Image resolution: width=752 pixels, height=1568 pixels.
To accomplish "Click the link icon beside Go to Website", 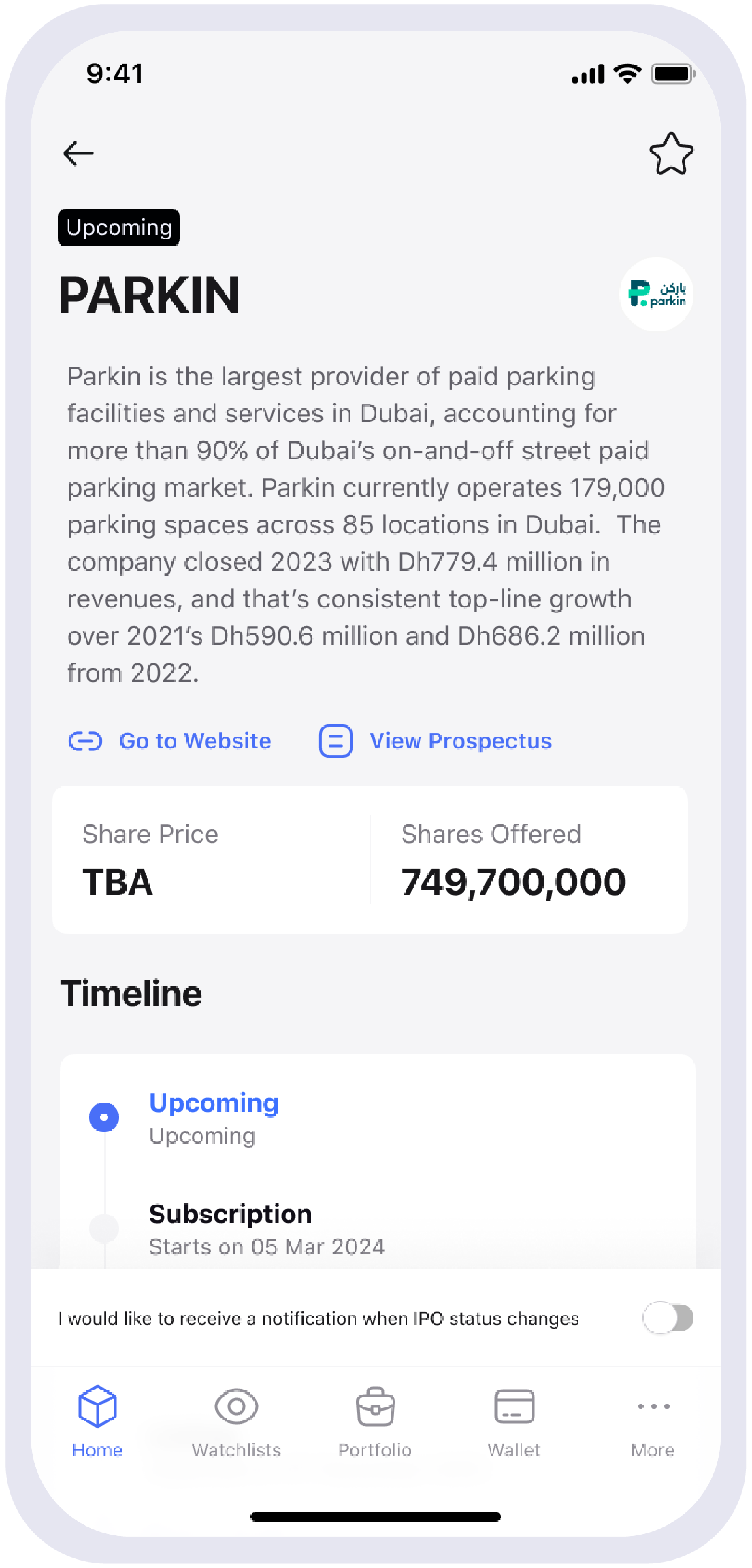I will click(x=85, y=741).
